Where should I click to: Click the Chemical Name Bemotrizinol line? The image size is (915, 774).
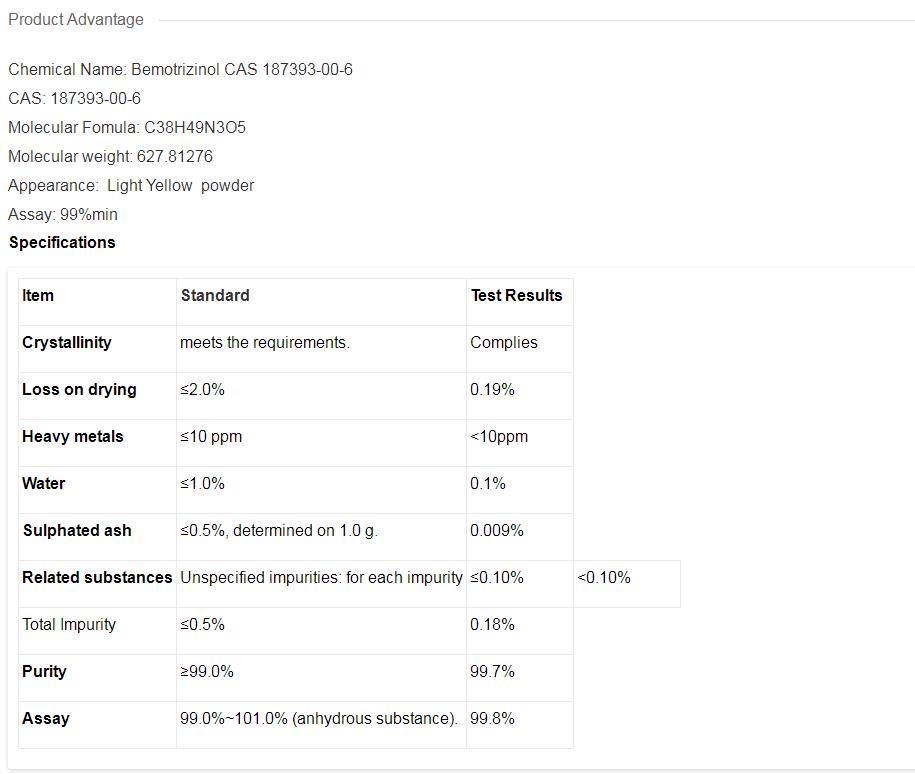[180, 70]
